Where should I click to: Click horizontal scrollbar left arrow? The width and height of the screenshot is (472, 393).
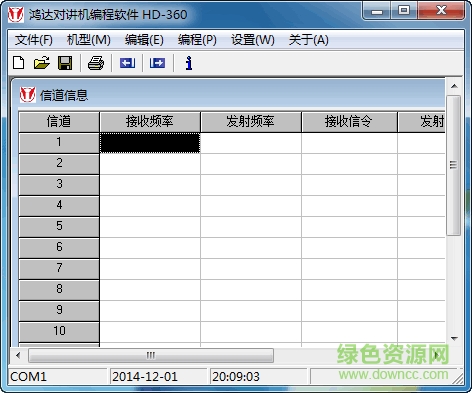[18, 355]
